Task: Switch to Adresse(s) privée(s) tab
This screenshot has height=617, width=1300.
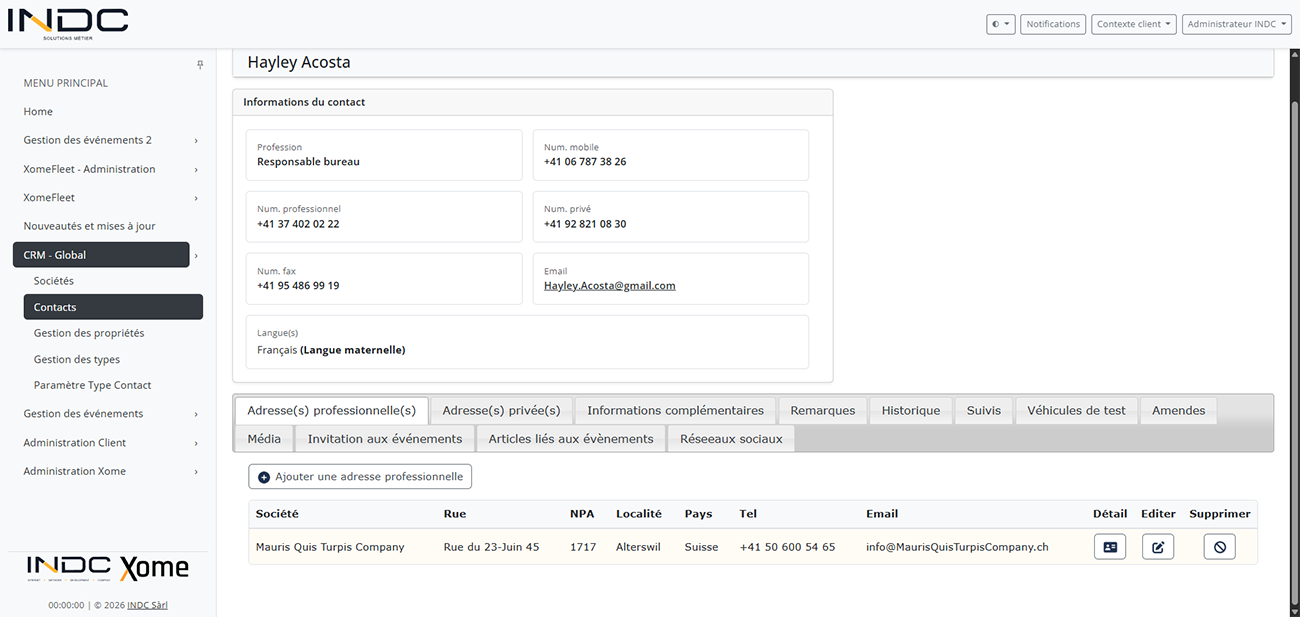Action: (502, 410)
